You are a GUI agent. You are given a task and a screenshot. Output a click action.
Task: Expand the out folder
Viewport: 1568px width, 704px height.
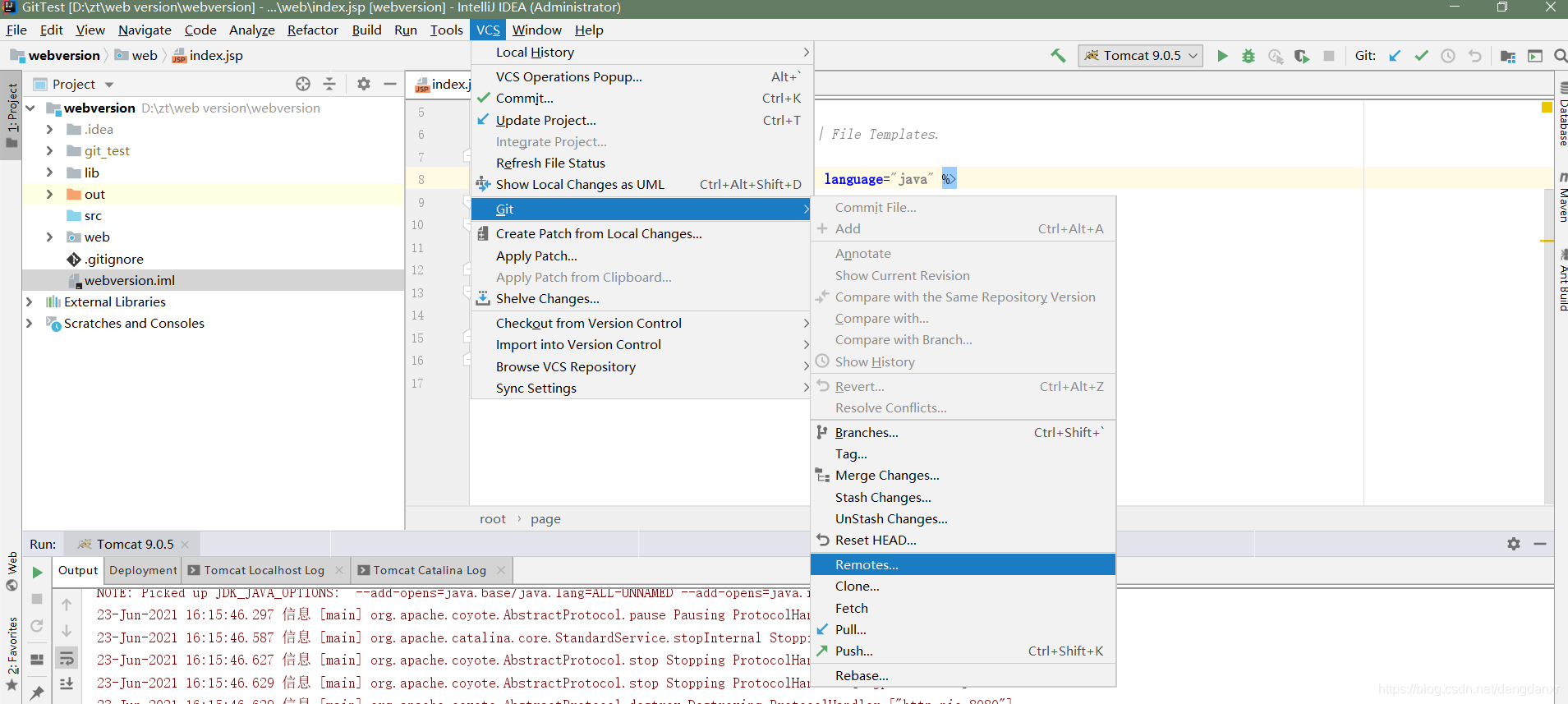(49, 194)
